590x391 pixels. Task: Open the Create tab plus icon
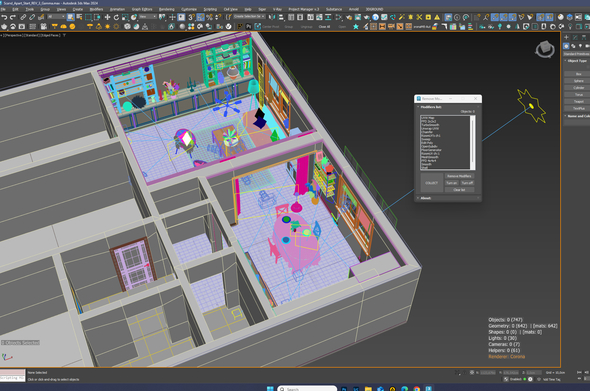(566, 37)
